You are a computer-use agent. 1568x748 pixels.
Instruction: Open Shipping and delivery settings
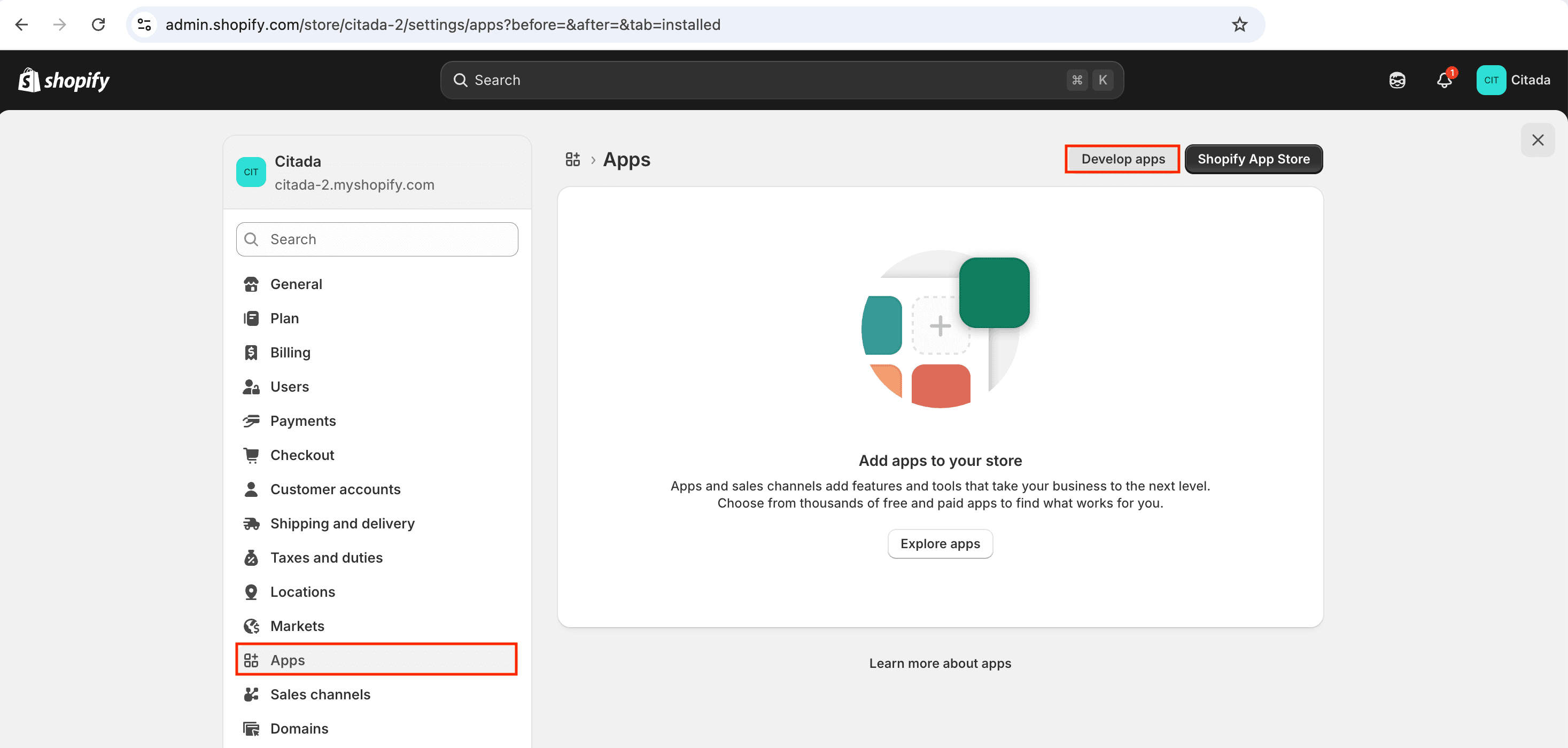[x=377, y=524]
